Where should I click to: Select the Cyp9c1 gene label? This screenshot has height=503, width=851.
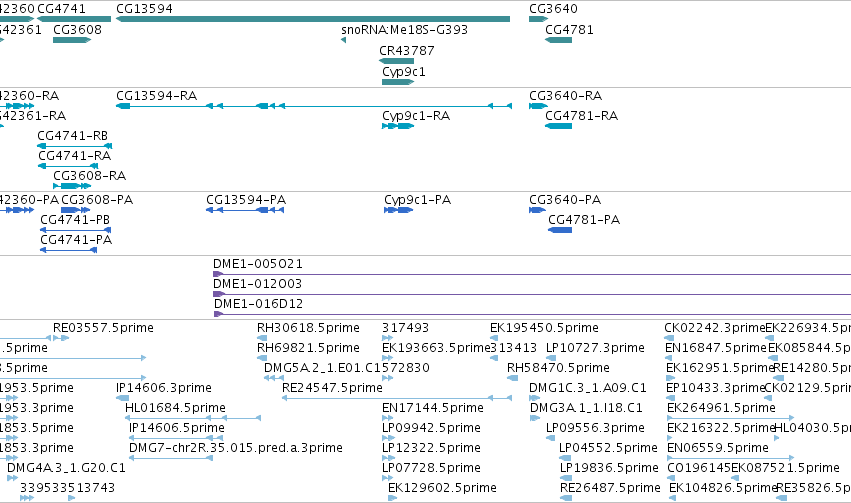tap(404, 72)
